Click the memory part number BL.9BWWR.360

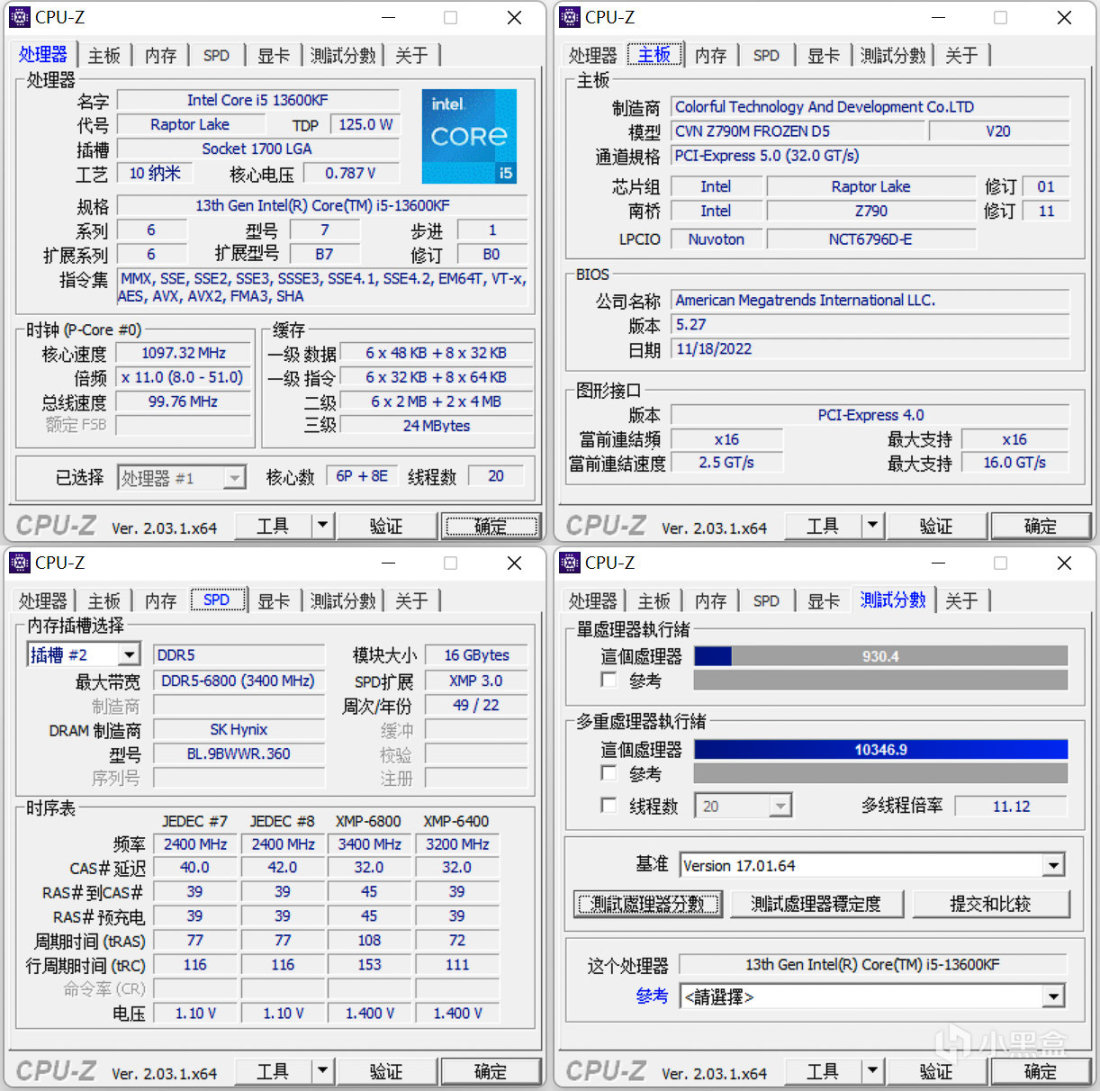coord(239,754)
